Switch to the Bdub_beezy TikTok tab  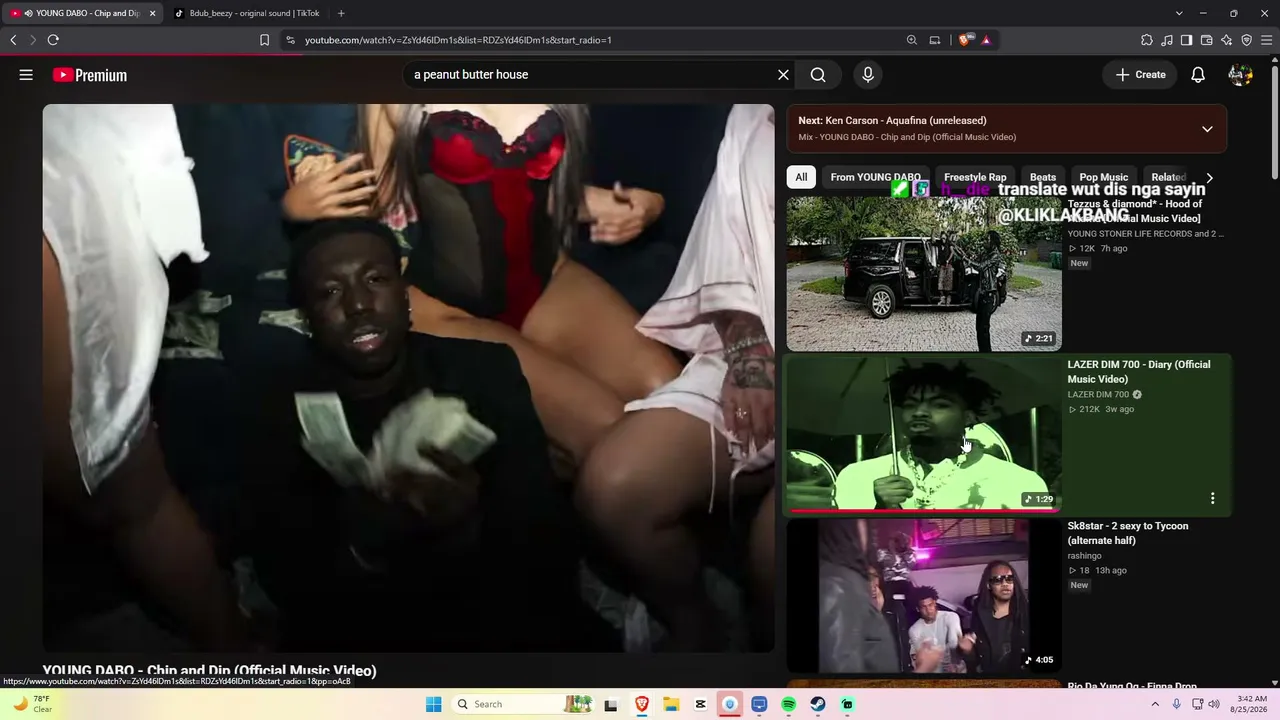247,13
